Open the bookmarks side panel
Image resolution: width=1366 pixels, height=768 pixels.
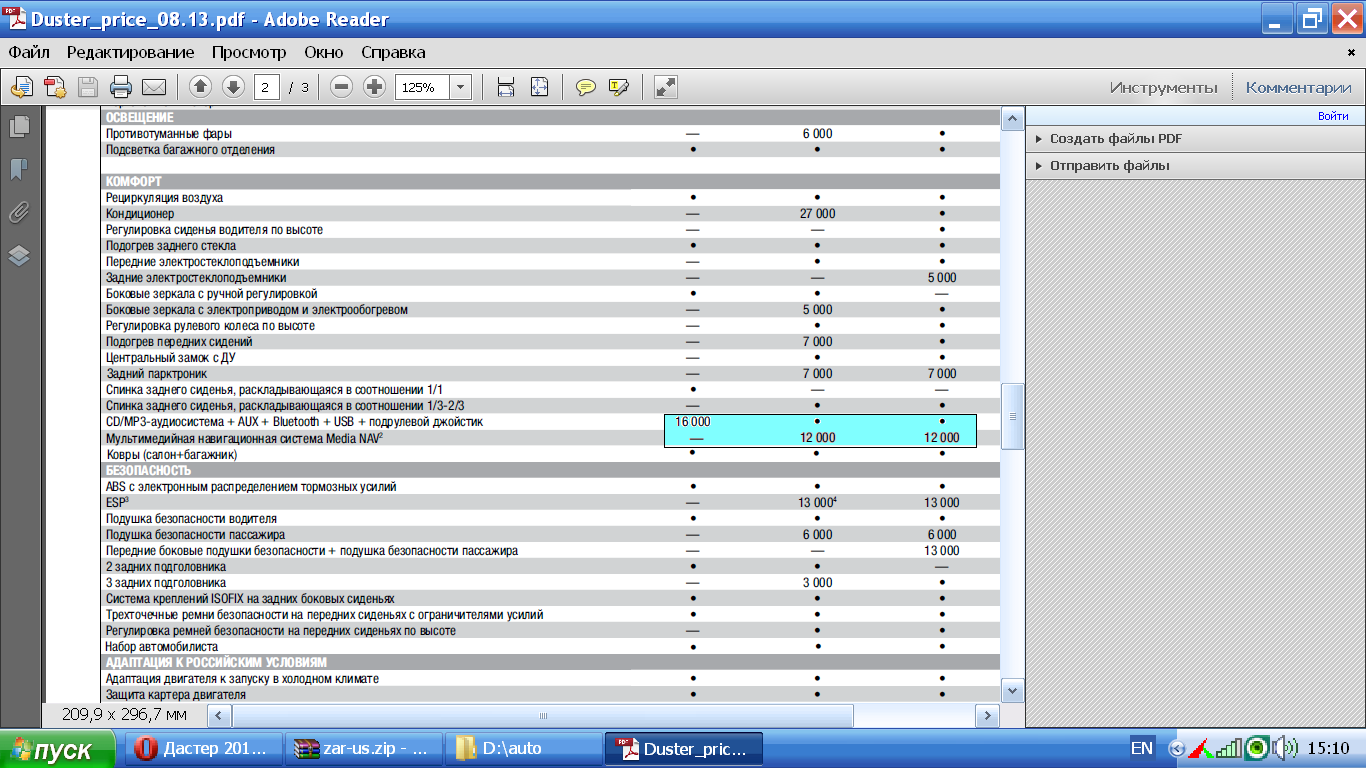(19, 169)
